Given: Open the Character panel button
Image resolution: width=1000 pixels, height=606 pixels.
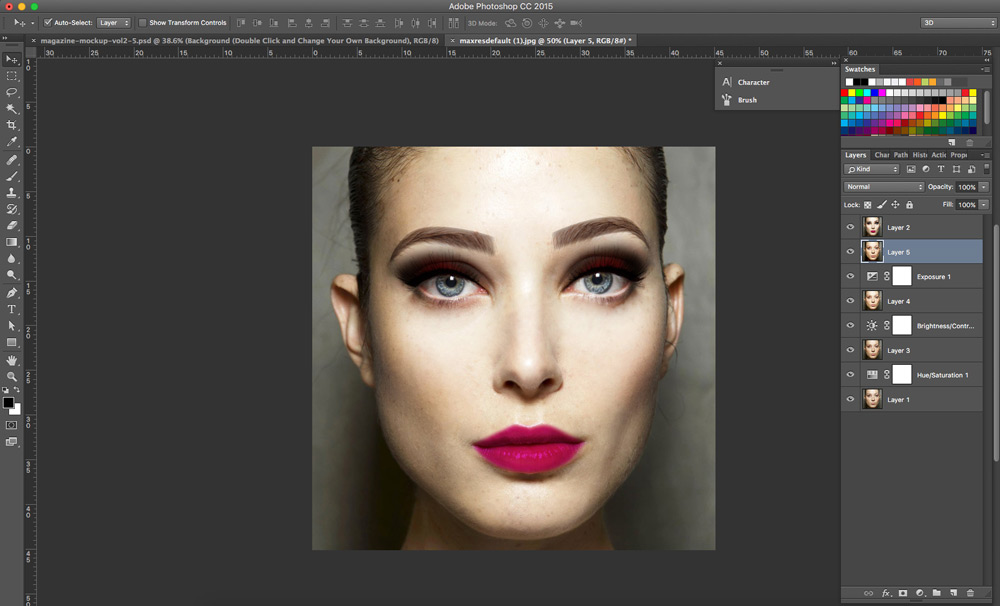Looking at the screenshot, I should point(753,82).
